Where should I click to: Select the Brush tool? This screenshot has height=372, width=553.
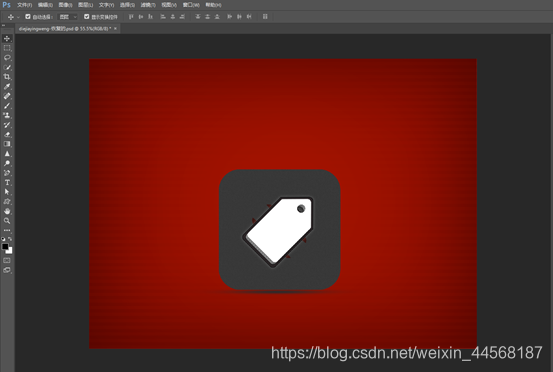tap(7, 106)
